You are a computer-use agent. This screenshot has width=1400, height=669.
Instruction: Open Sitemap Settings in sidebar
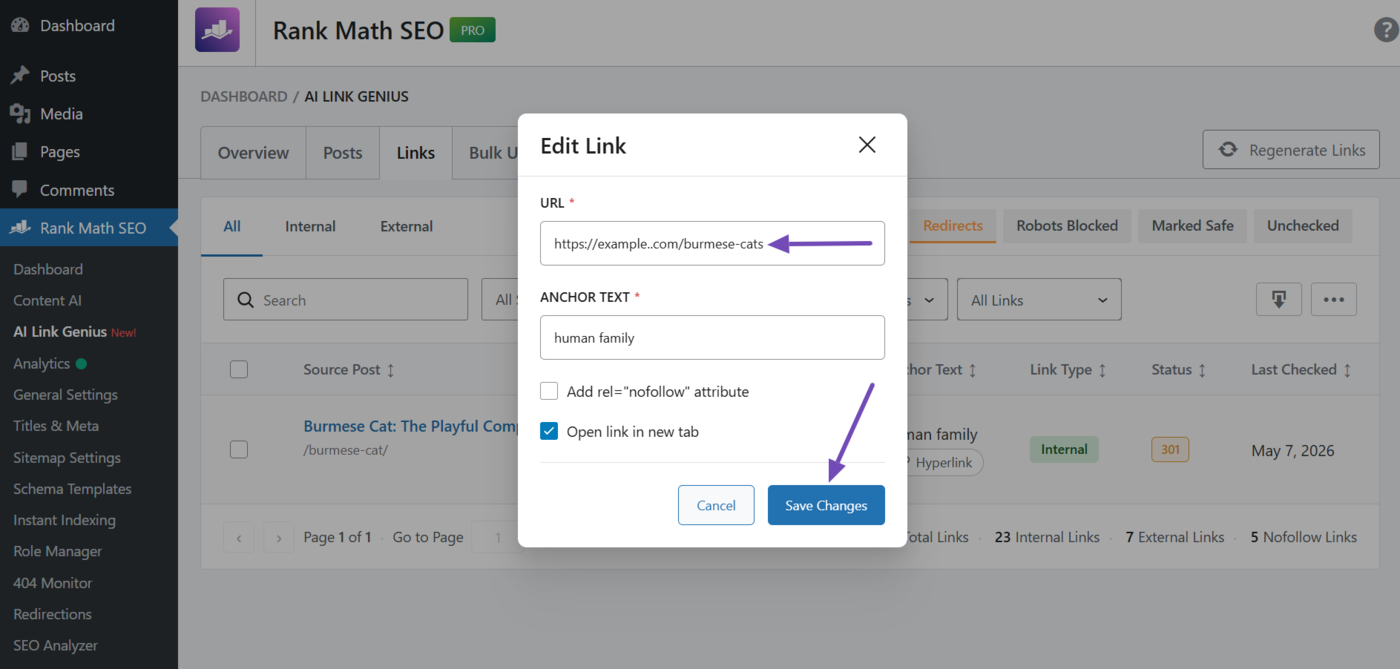tap(67, 458)
